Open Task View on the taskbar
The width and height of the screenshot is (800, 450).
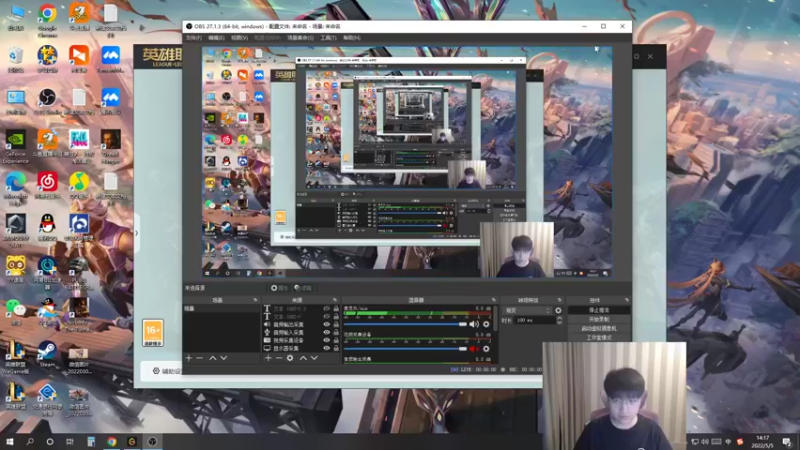[69, 441]
